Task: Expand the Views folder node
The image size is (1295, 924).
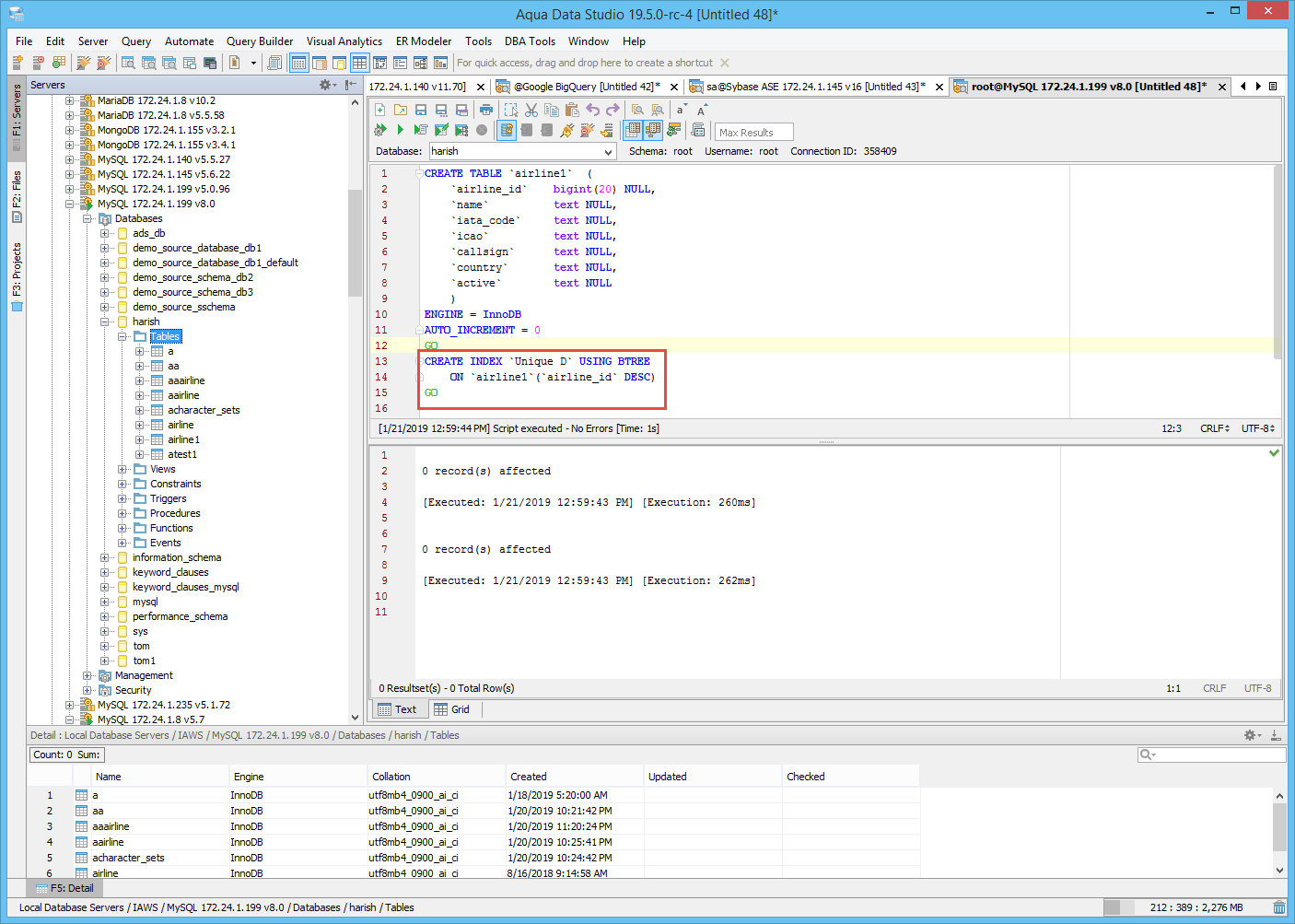Action: pos(122,469)
